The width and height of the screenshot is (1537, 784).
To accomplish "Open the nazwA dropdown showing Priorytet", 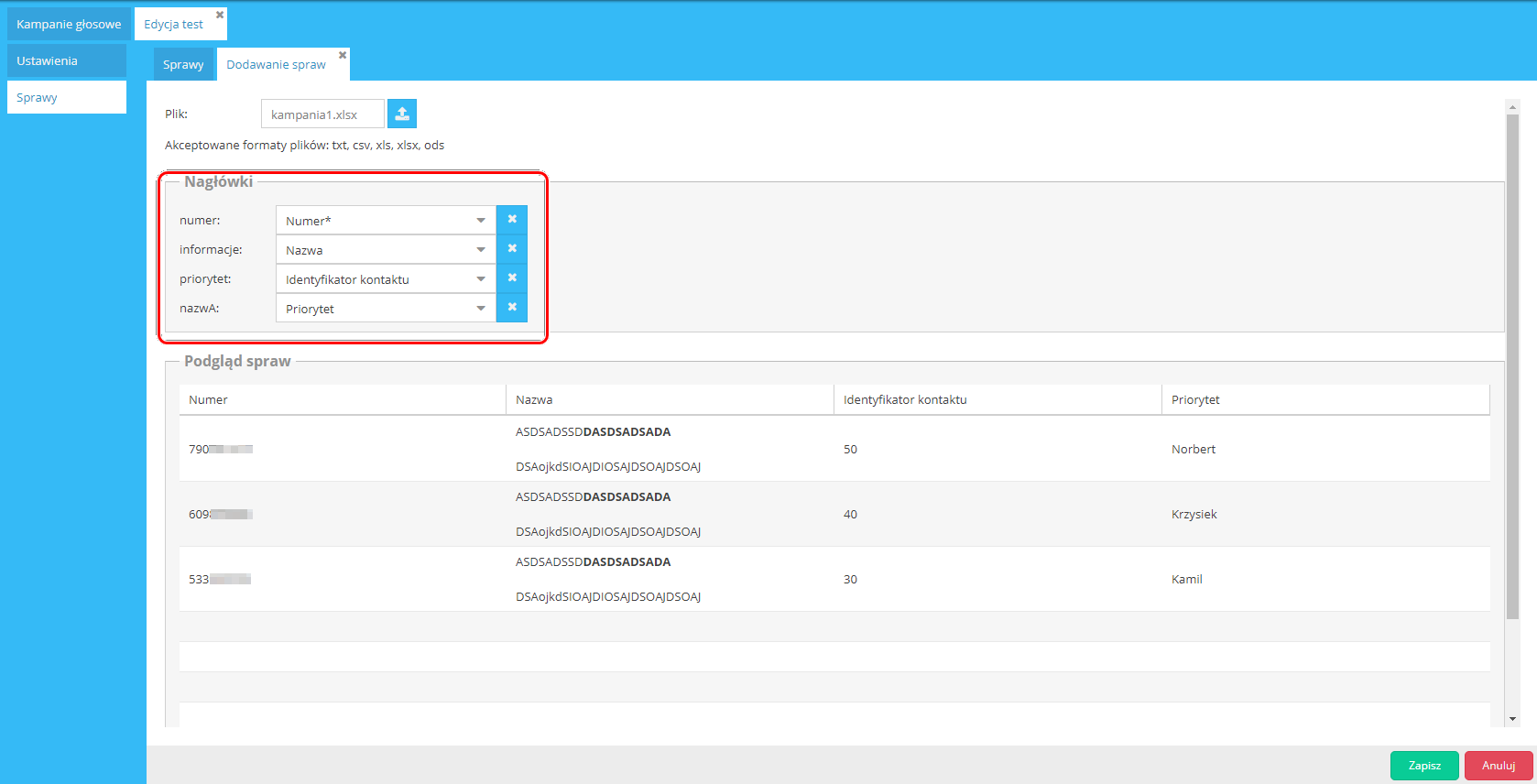I will [386, 308].
